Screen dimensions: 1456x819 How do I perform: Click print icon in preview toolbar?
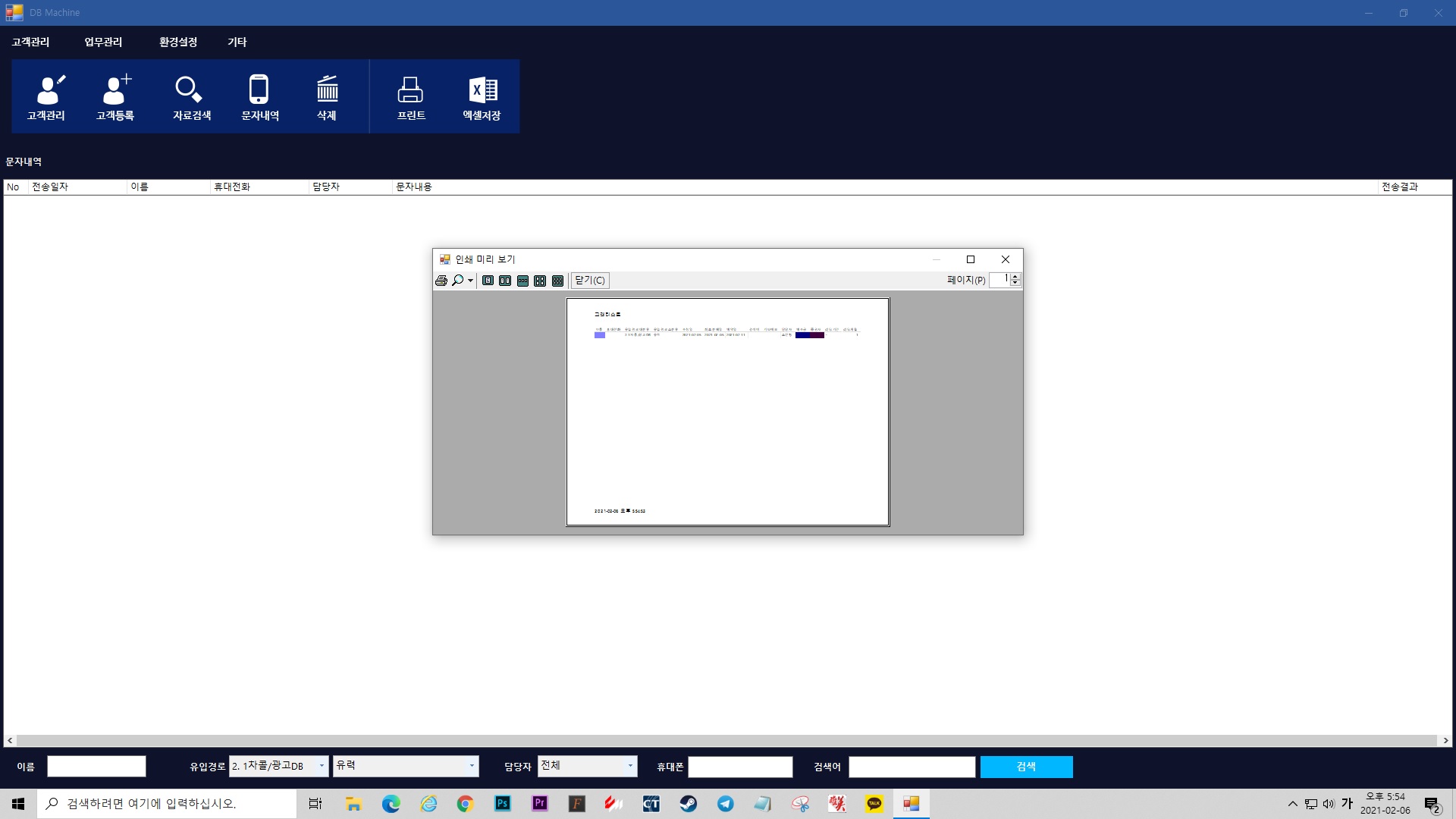441,281
